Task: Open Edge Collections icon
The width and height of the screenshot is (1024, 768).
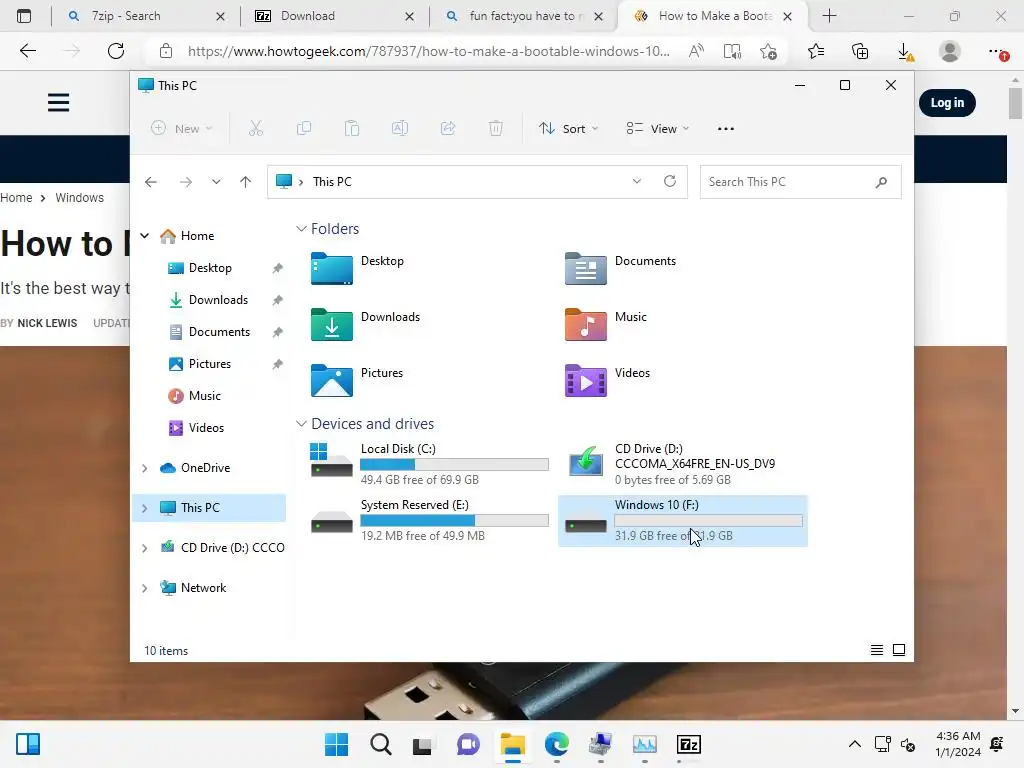Action: click(860, 51)
